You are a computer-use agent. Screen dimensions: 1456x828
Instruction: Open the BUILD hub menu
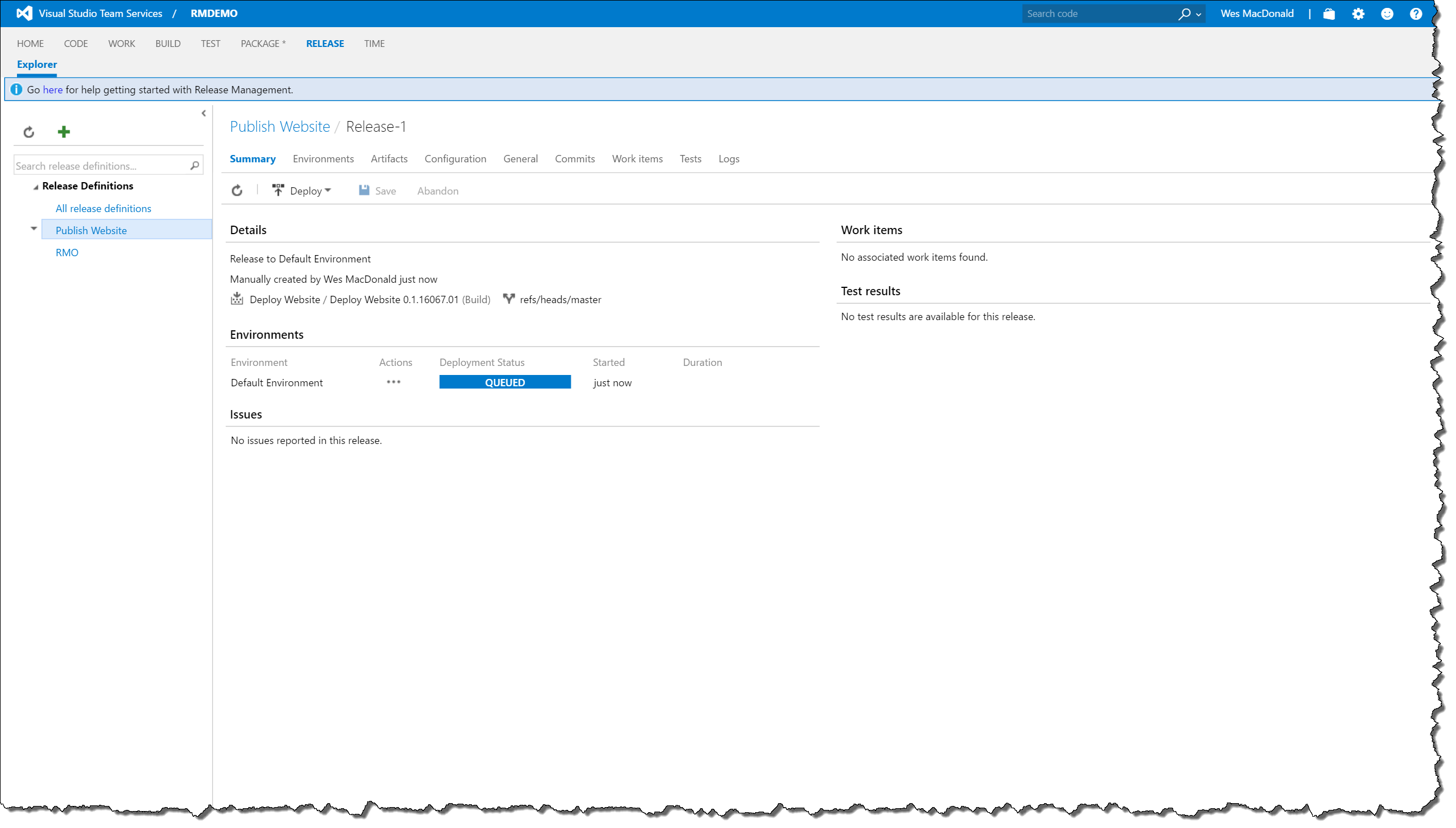(168, 43)
